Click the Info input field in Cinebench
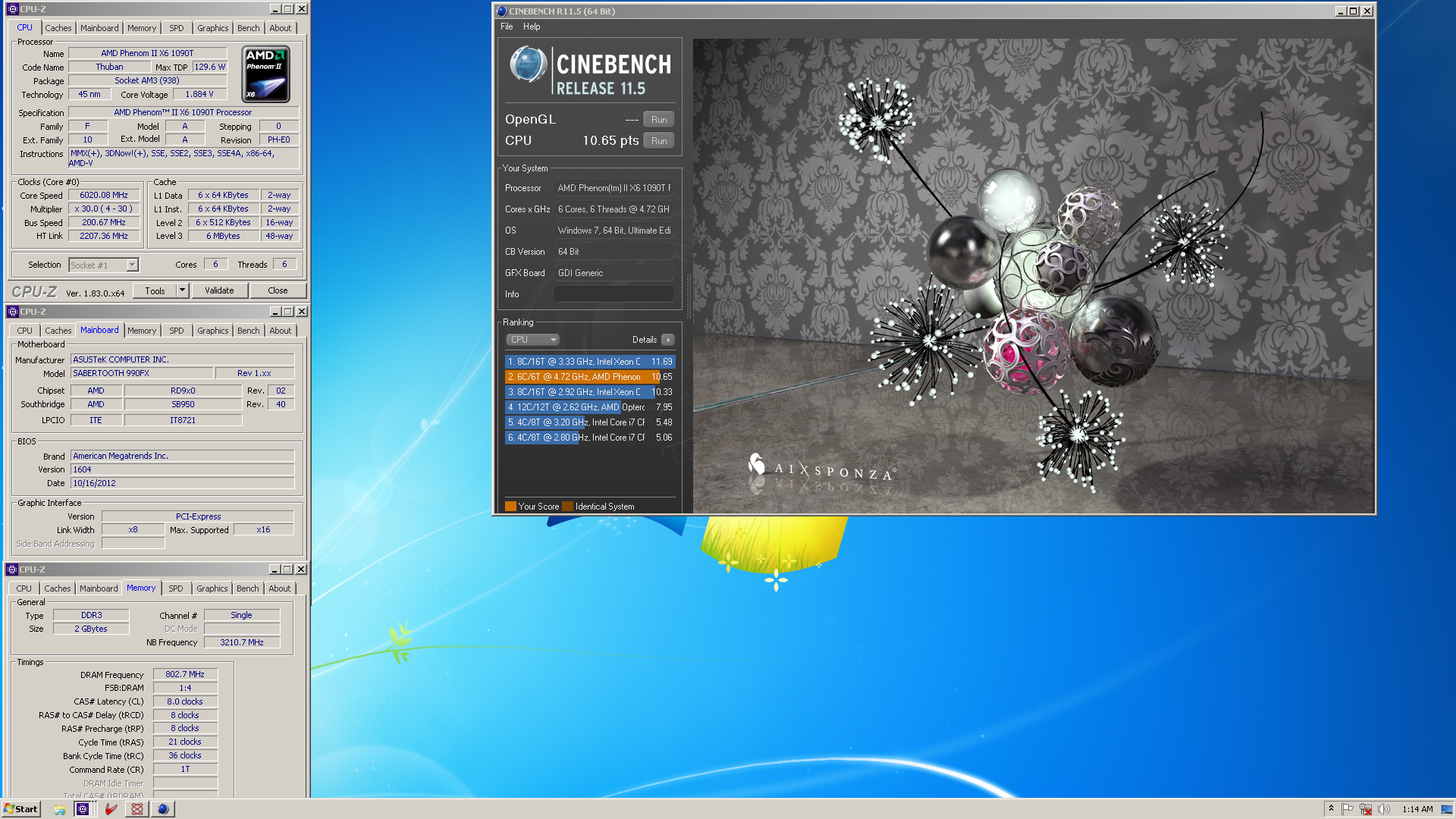The image size is (1456, 819). click(x=613, y=294)
